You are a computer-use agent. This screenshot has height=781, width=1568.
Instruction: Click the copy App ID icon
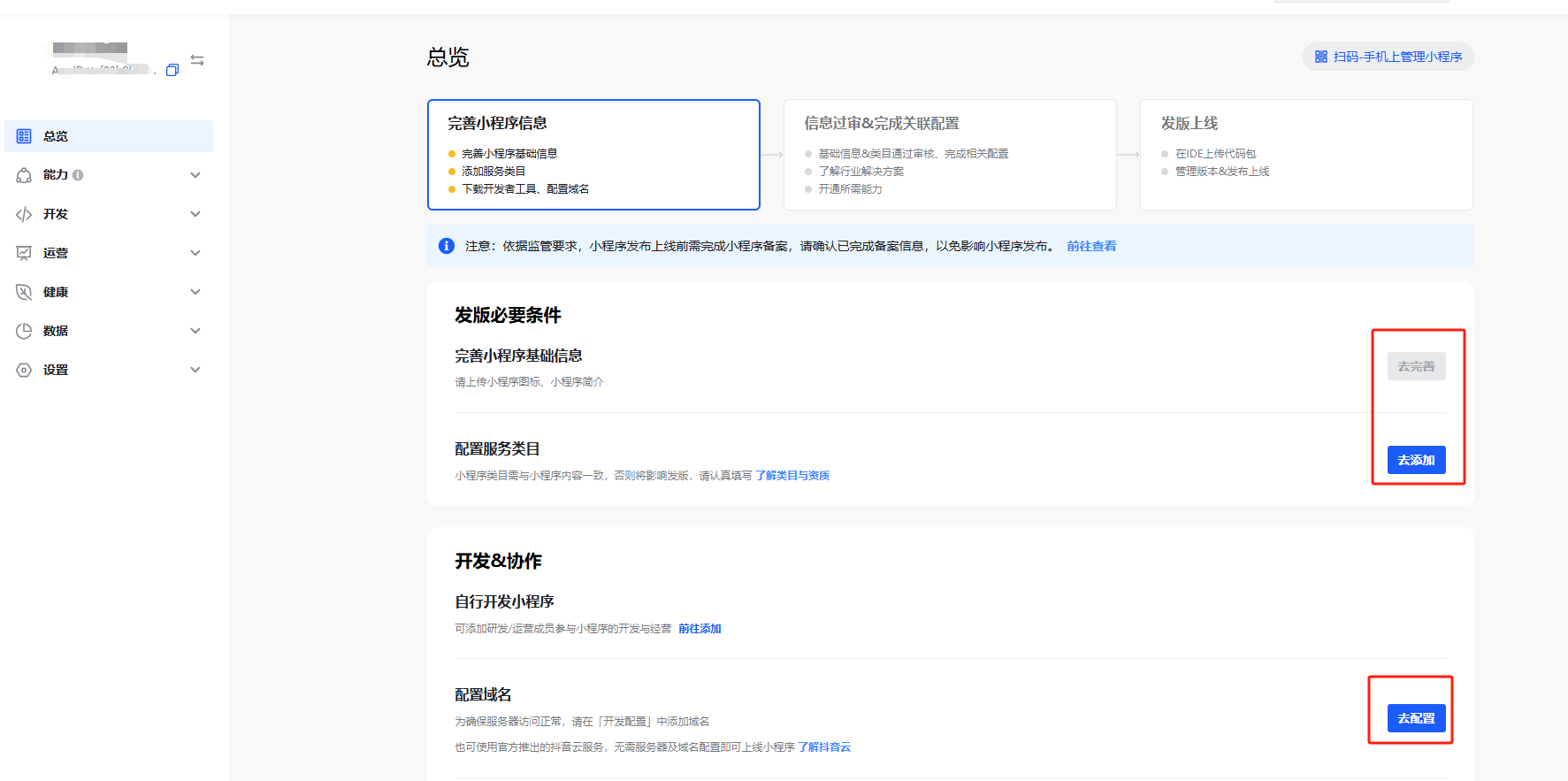172,70
